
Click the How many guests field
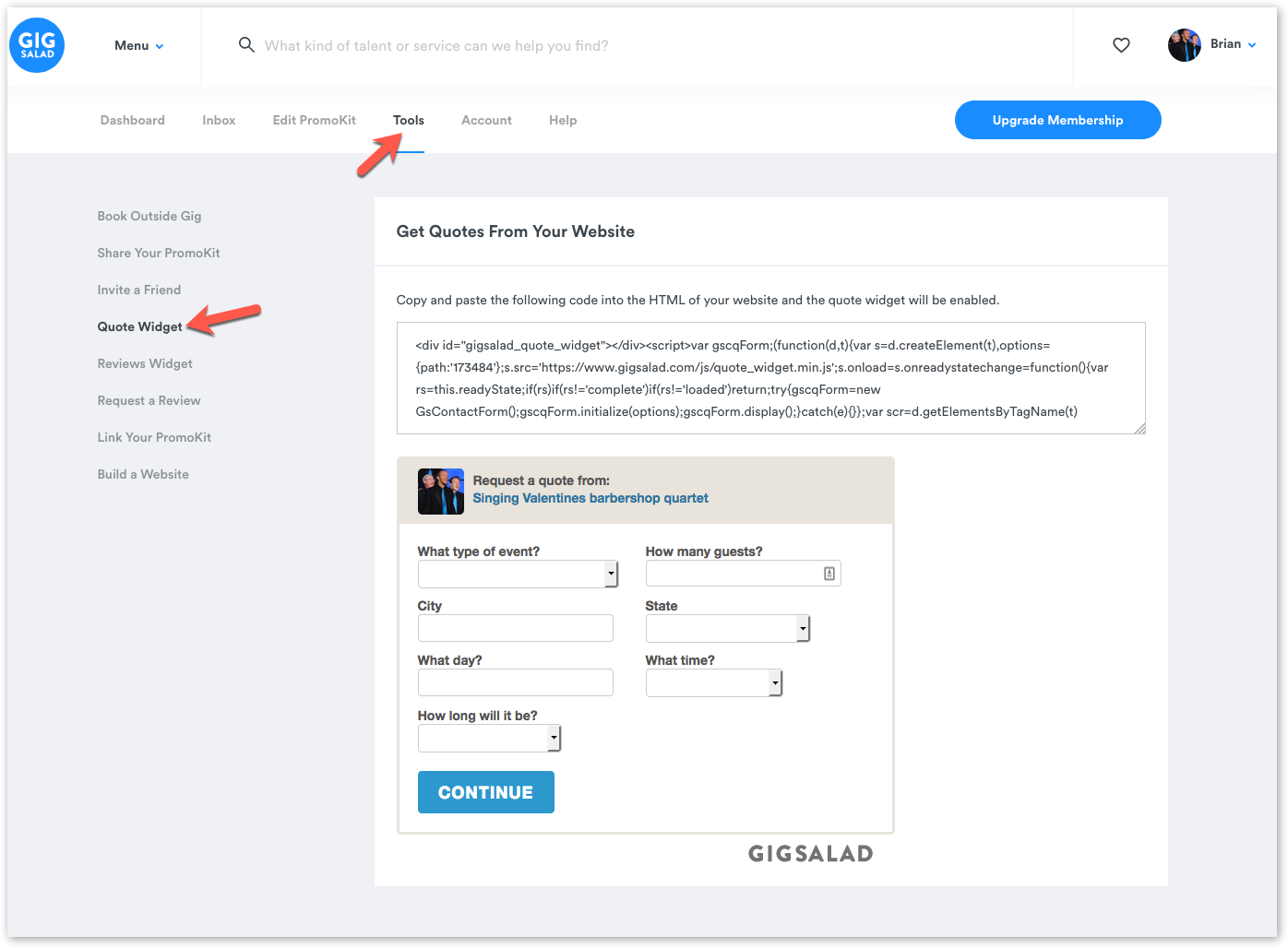743,574
